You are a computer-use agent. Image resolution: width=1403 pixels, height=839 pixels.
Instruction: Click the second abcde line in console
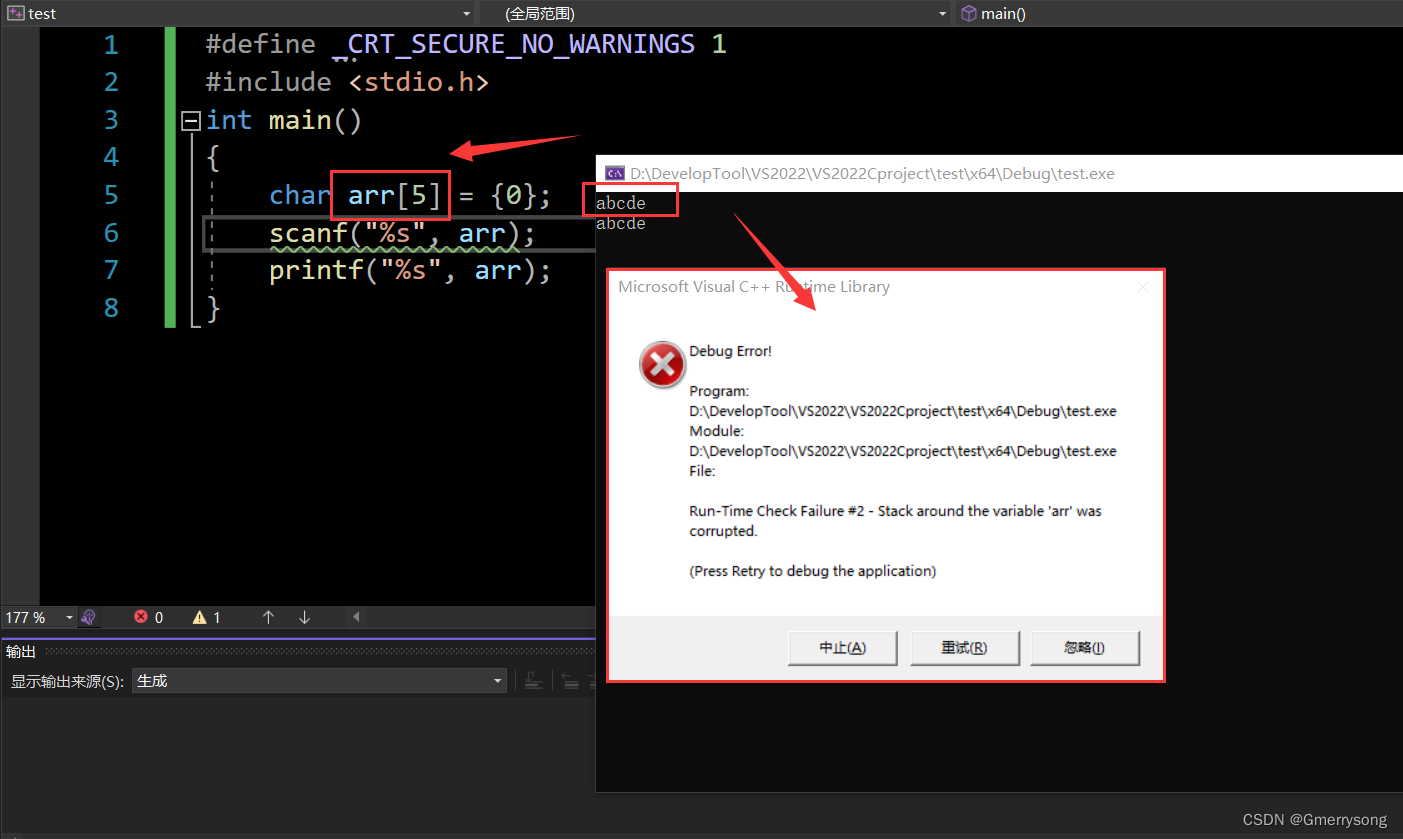coord(621,223)
